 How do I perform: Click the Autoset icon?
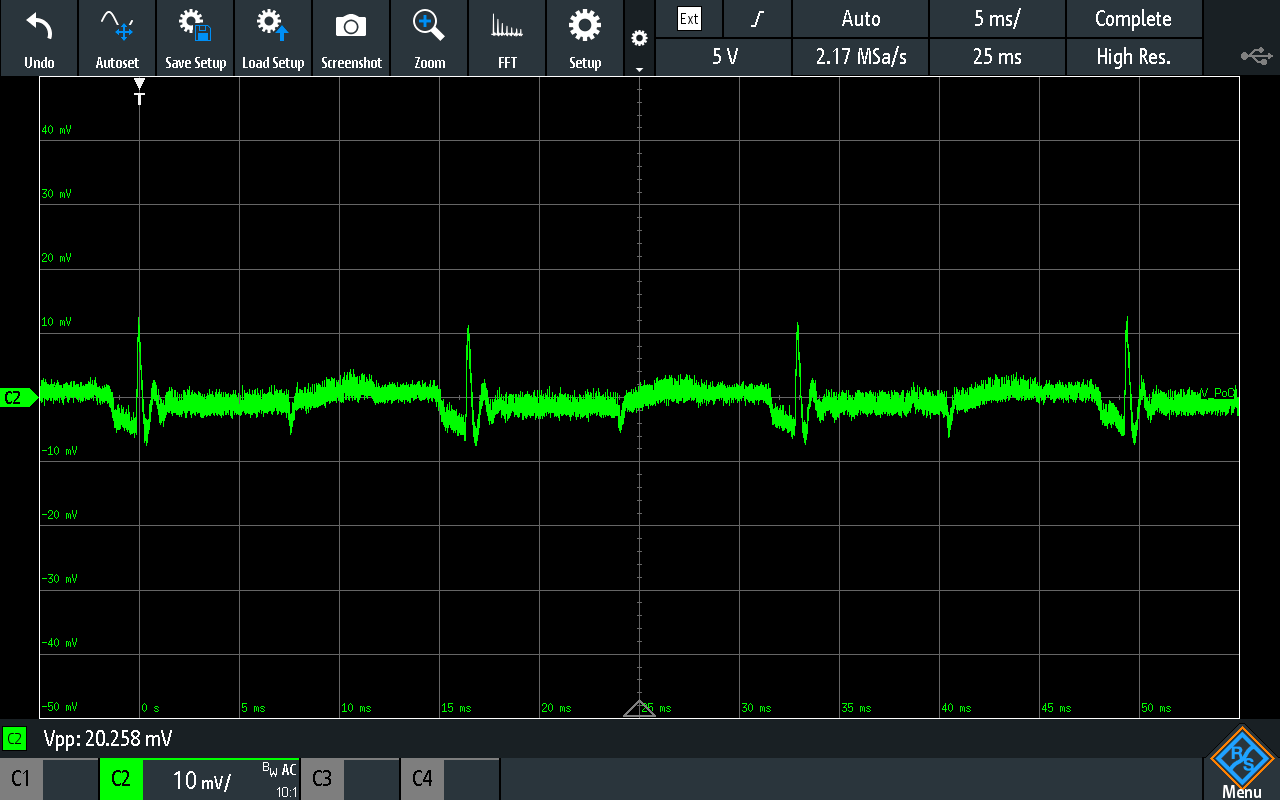(117, 37)
